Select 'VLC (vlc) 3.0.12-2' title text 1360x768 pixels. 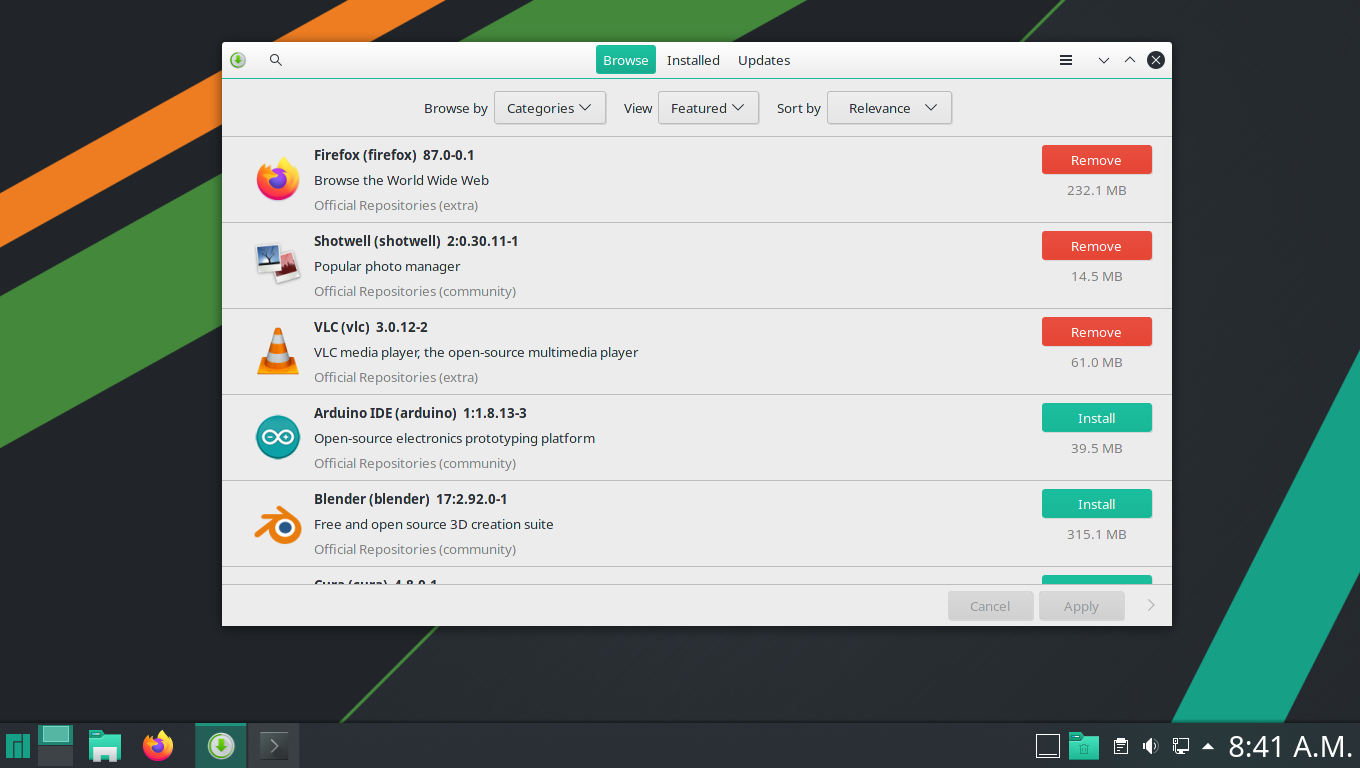coord(371,327)
